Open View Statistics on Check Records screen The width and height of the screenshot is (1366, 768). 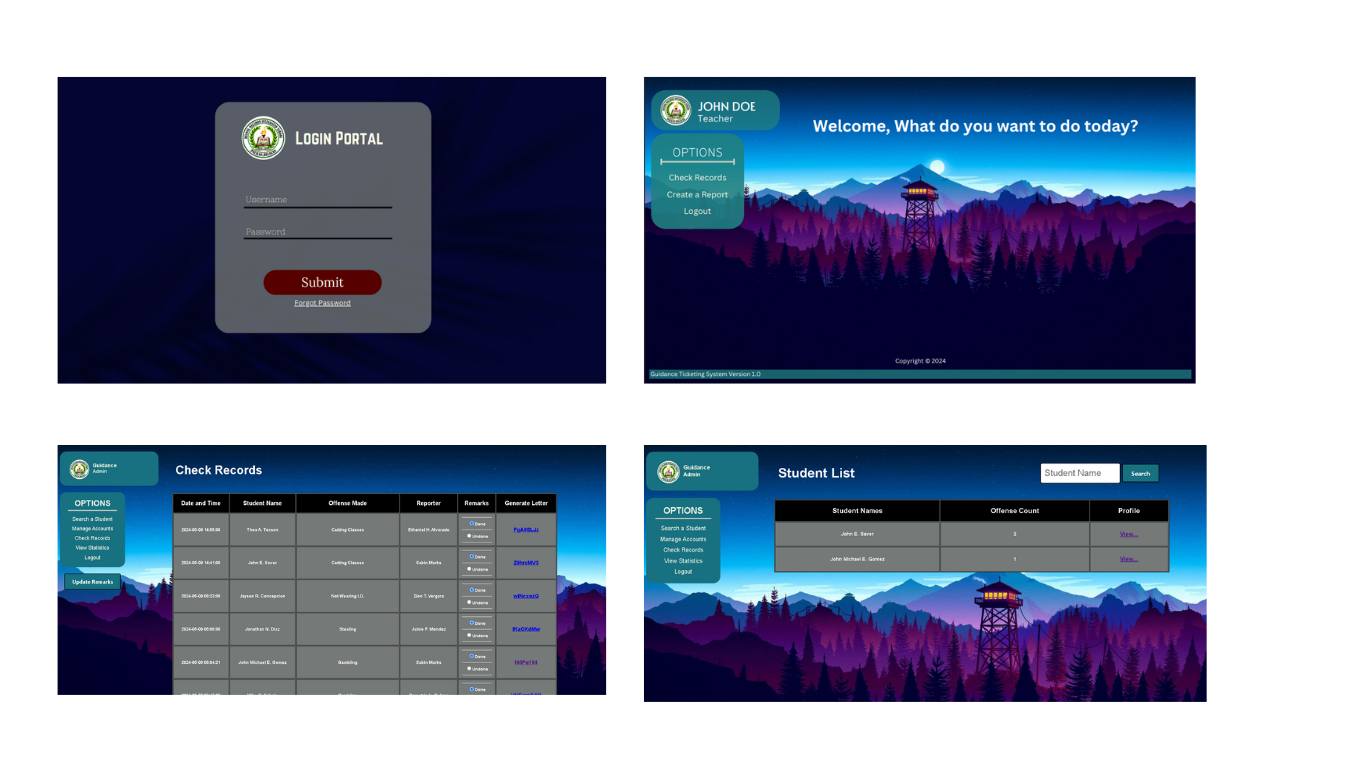[92, 548]
